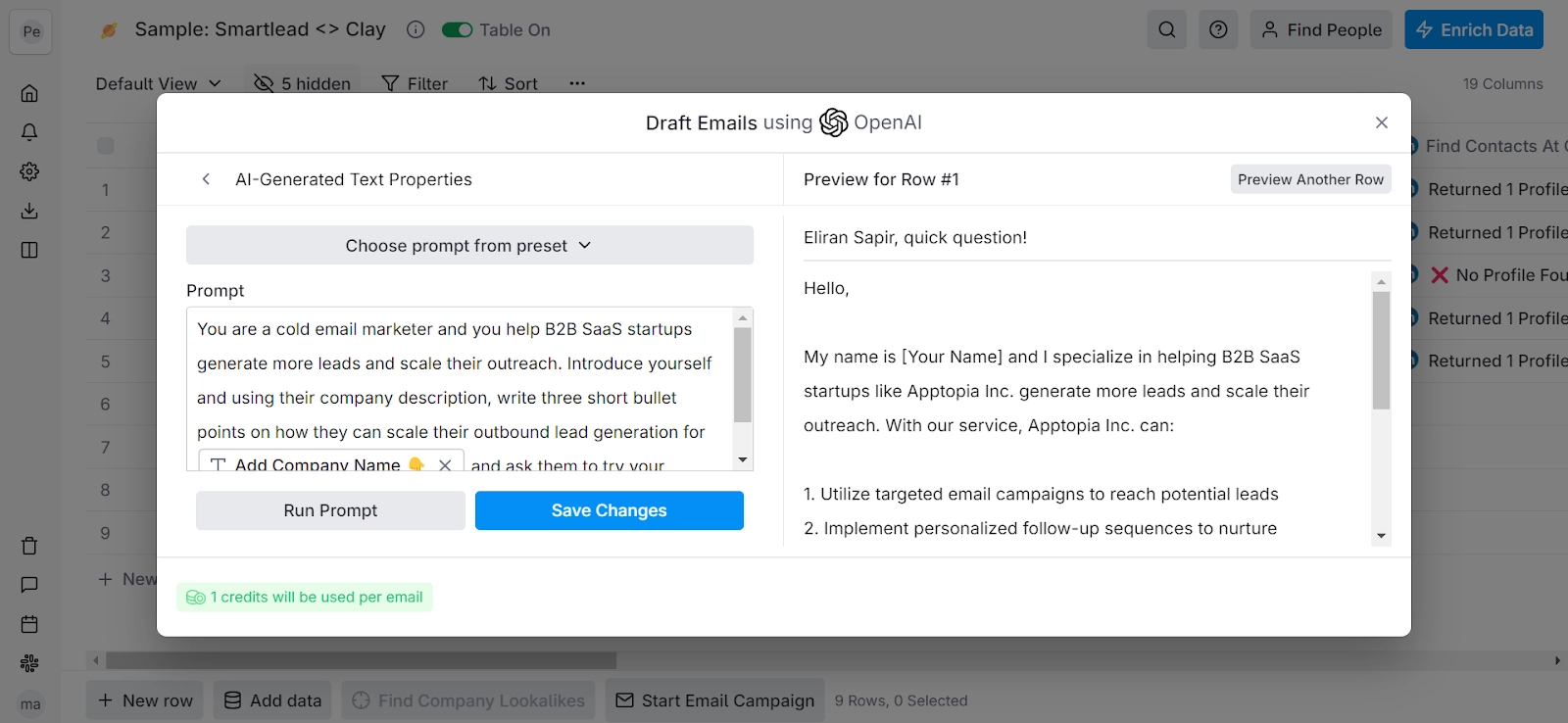
Task: Open the three-dot more options menu
Action: (577, 83)
